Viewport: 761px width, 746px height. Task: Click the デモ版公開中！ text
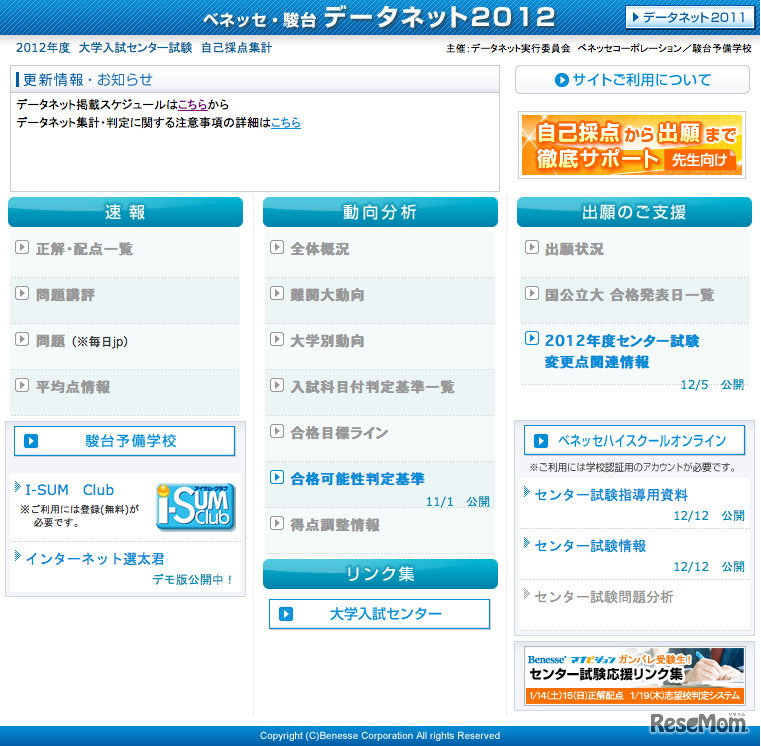click(x=193, y=580)
